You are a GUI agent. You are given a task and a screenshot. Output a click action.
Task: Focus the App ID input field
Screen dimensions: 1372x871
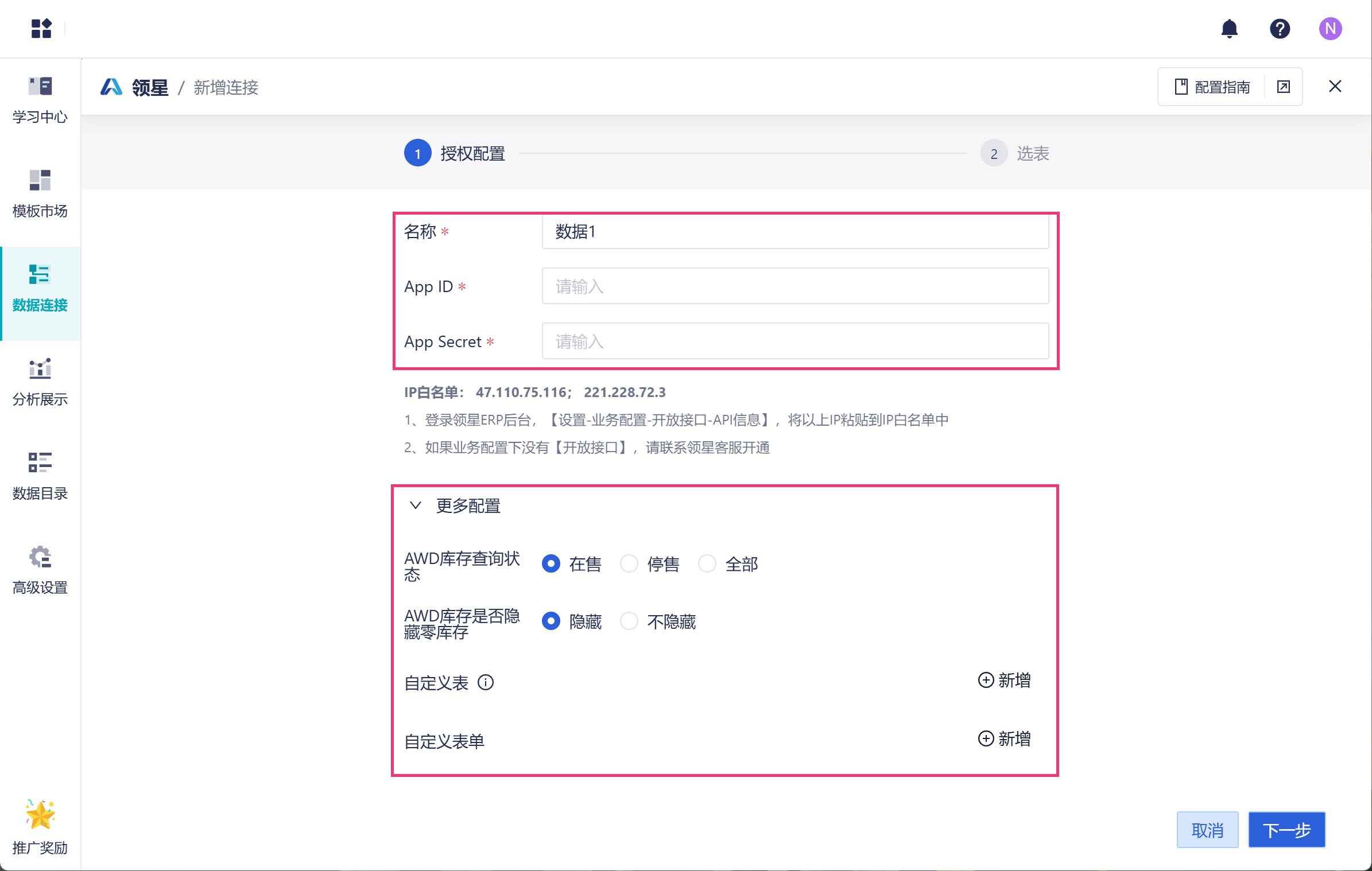tap(794, 286)
